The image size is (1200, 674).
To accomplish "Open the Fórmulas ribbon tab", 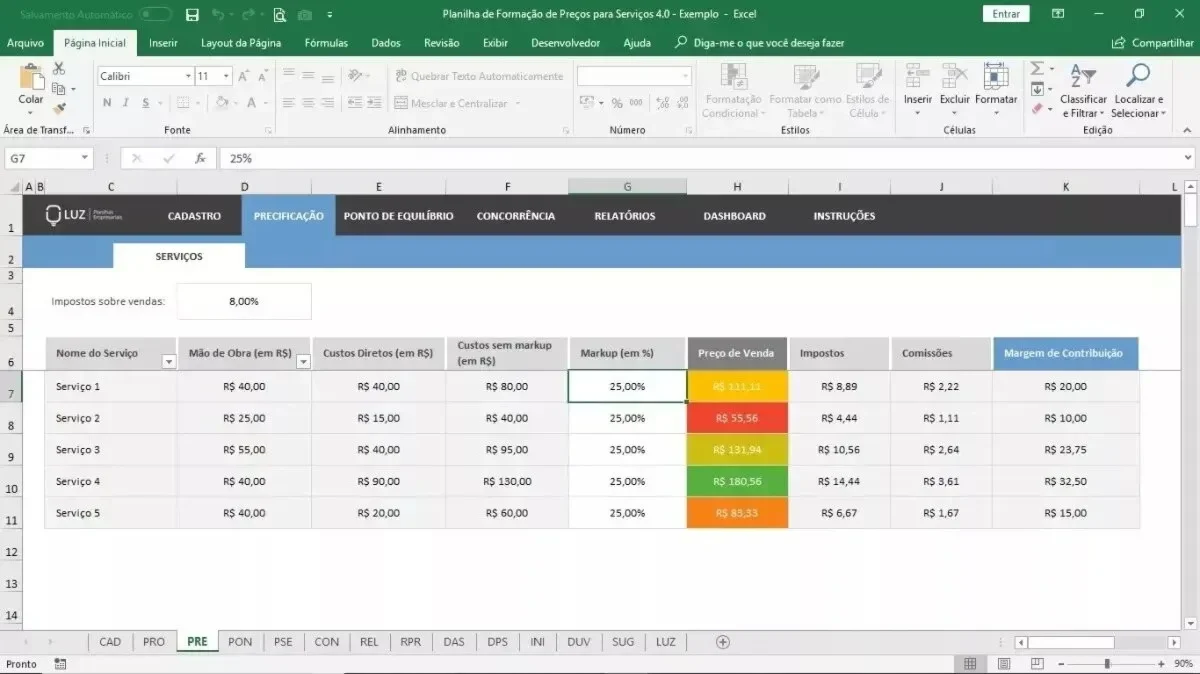I will coord(326,43).
